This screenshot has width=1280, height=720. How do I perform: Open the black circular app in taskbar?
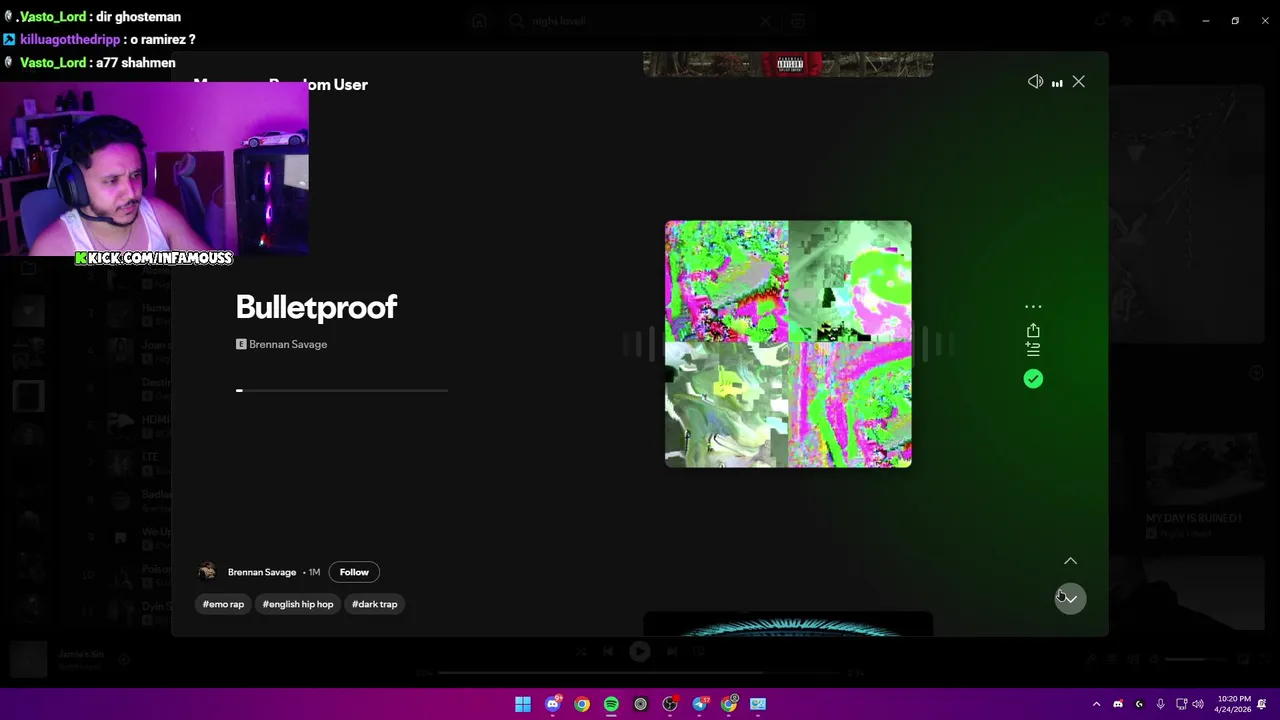(x=641, y=704)
